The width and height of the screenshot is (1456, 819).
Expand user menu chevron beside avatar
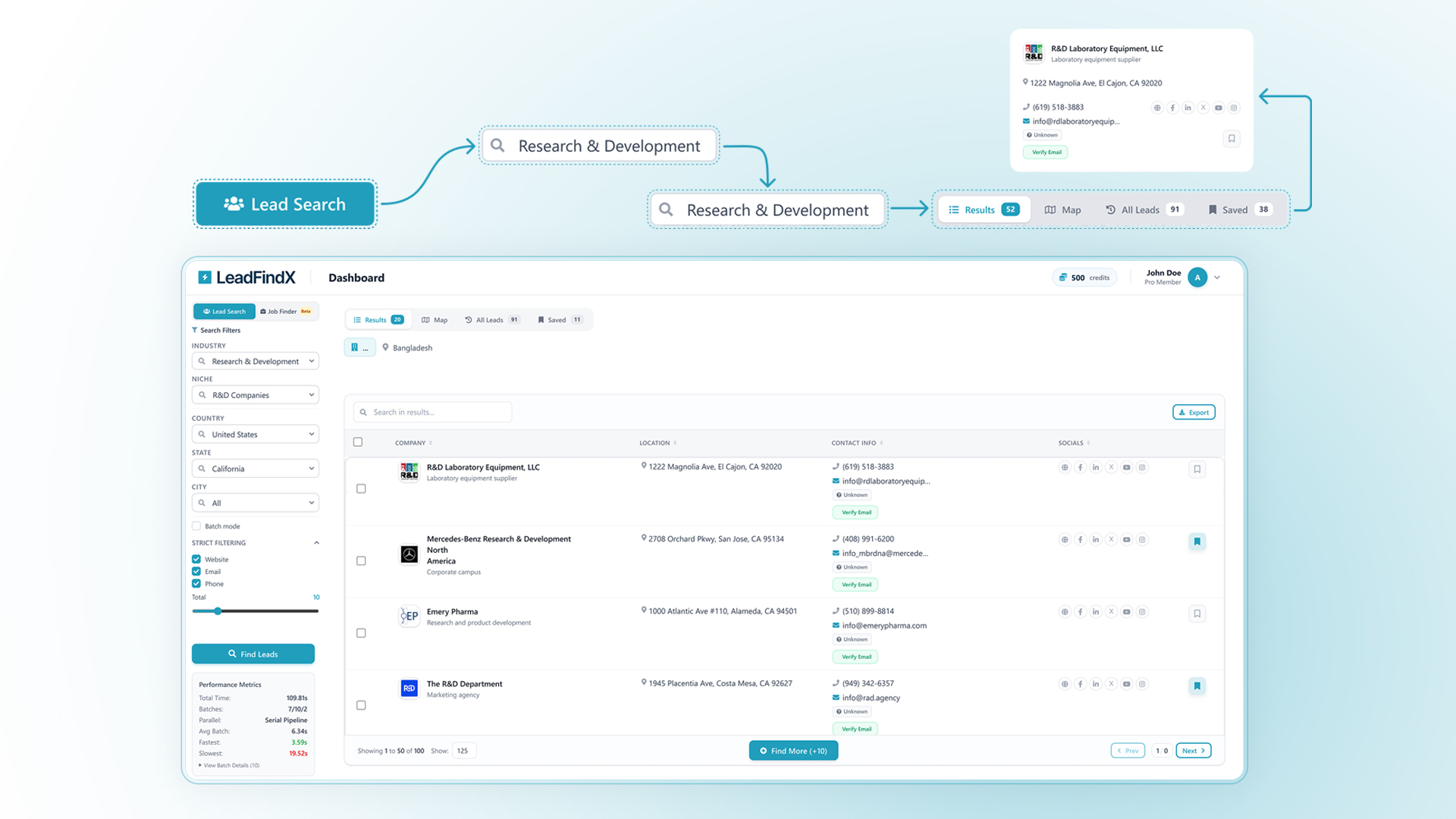pyautogui.click(x=1217, y=278)
